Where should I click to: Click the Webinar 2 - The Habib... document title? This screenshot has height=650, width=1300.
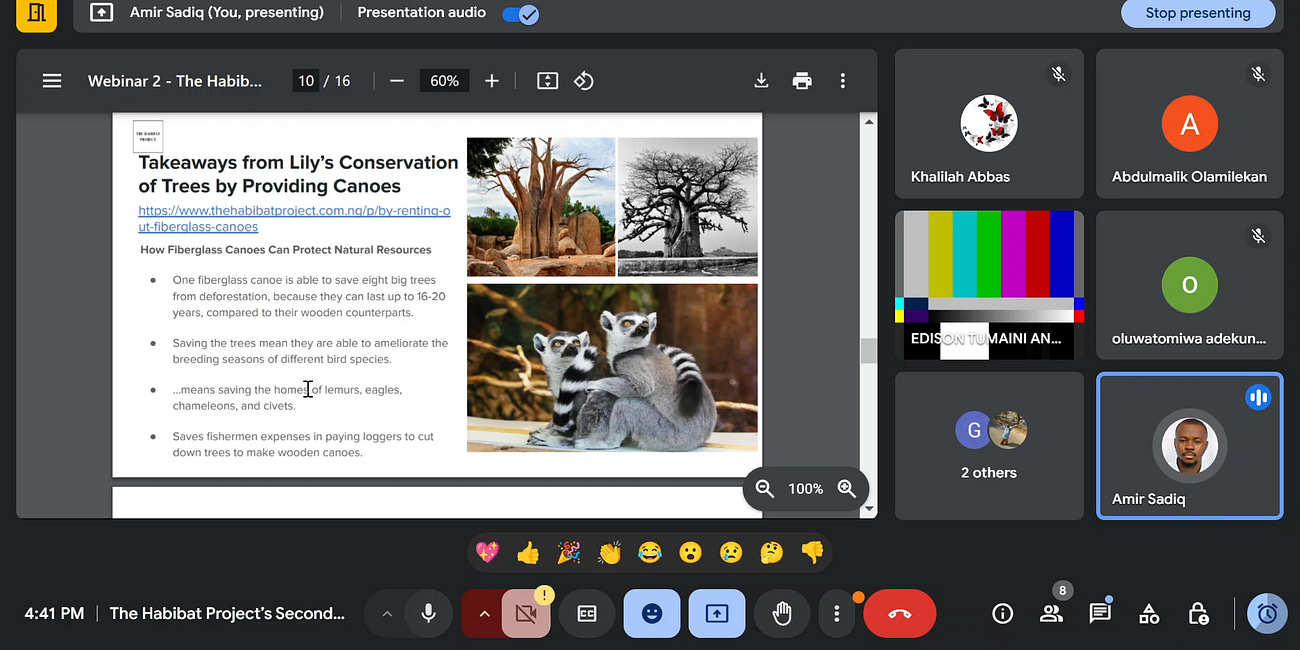175,81
